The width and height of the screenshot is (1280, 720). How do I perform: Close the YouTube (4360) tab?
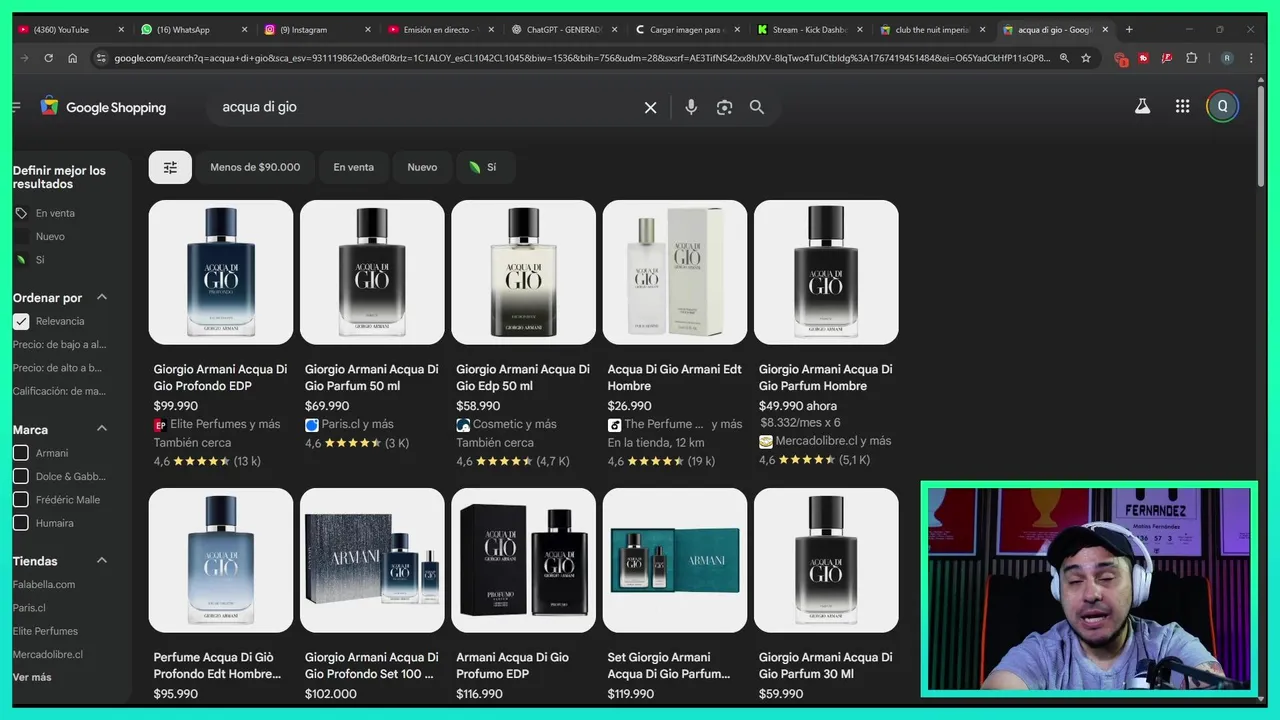(121, 30)
